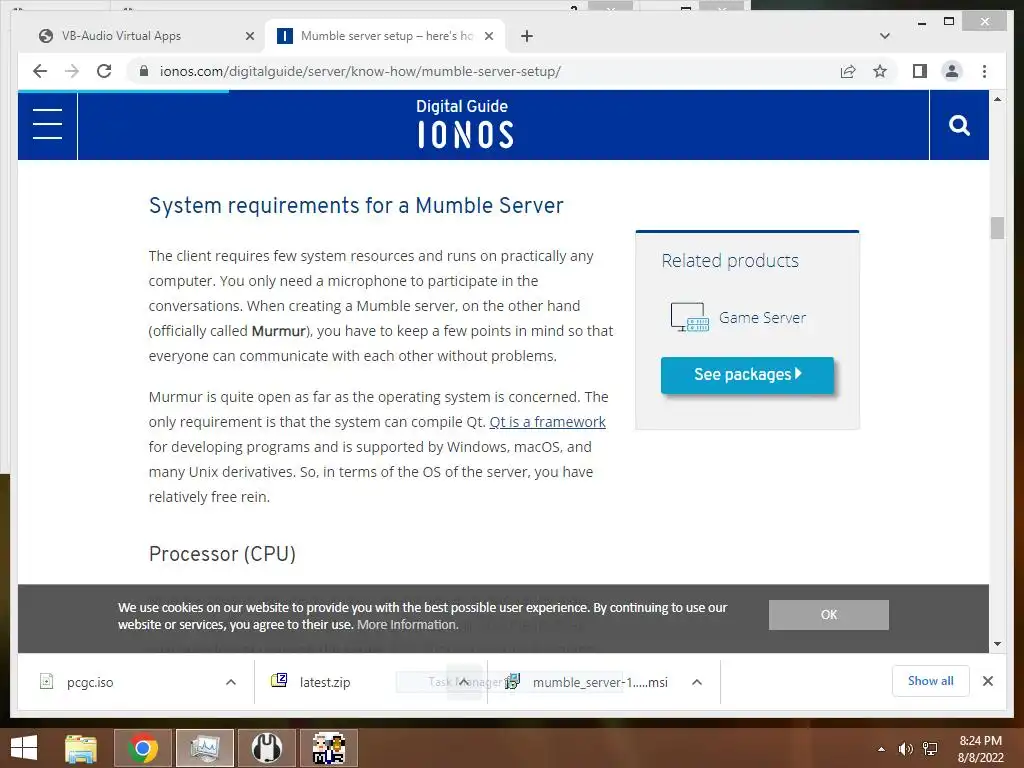1024x768 pixels.
Task: Show hidden system tray icons
Action: coord(881,749)
